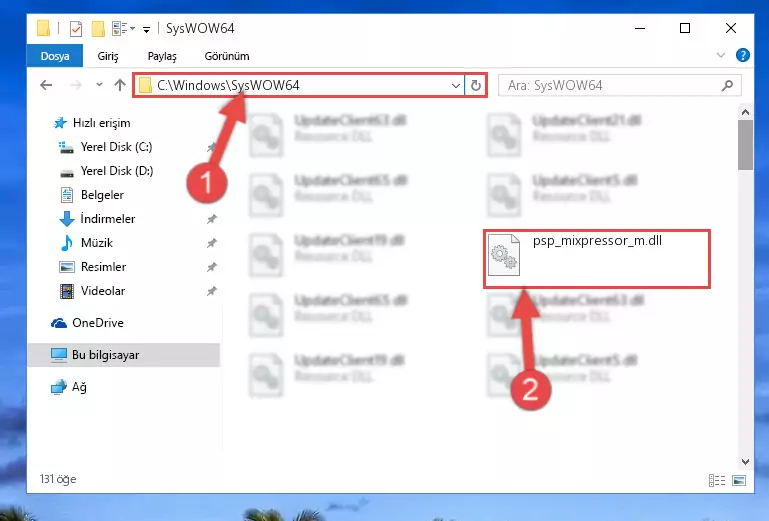The image size is (769, 521).
Task: Switch to the Paylaş ribbon tab
Action: (x=162, y=56)
